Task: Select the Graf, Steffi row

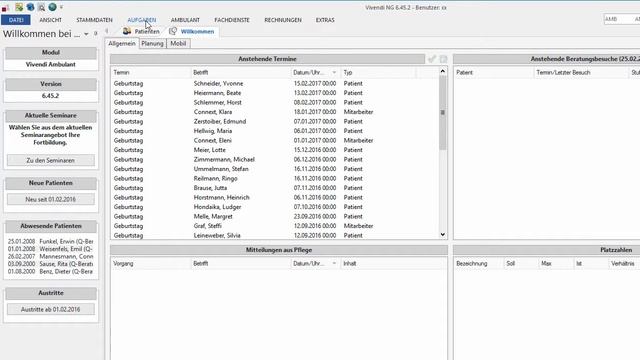Action: [x=275, y=226]
